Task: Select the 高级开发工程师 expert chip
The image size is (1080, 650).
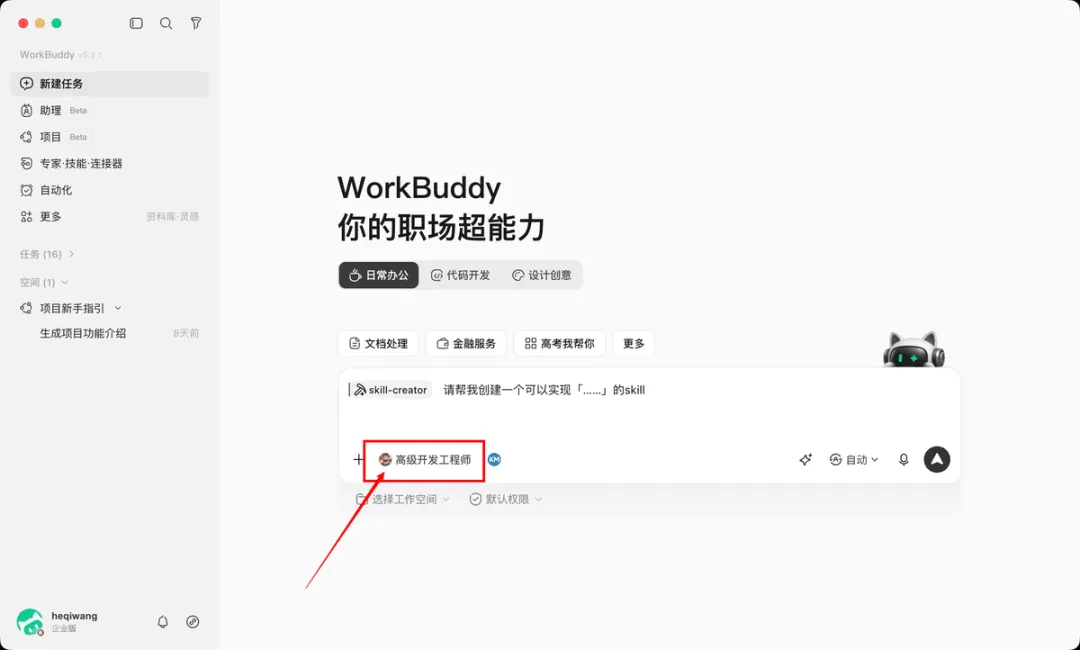Action: point(424,459)
